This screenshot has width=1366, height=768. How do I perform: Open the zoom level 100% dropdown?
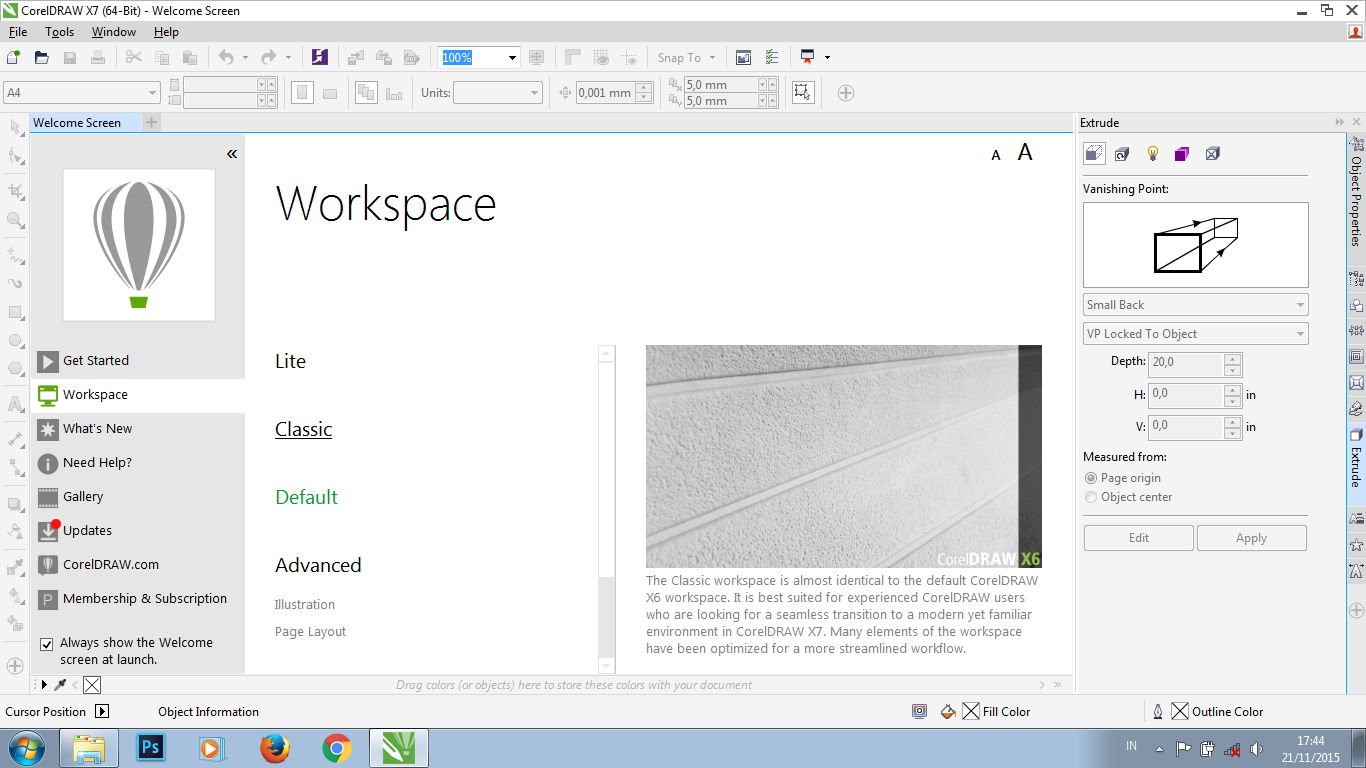pyautogui.click(x=513, y=58)
